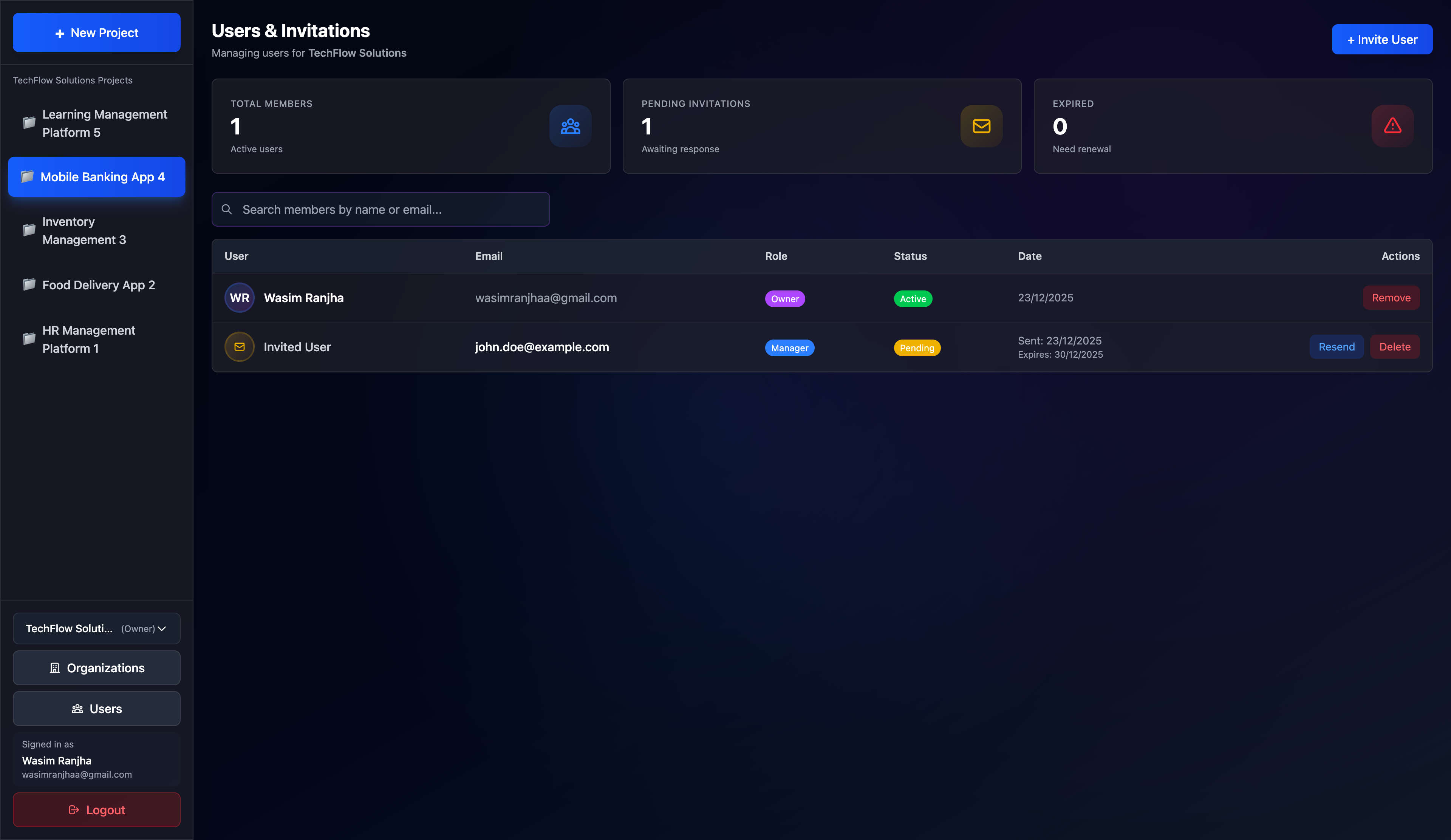The width and height of the screenshot is (1451, 840).
Task: Resend the invitation to john.doe@example.com
Action: click(1337, 346)
